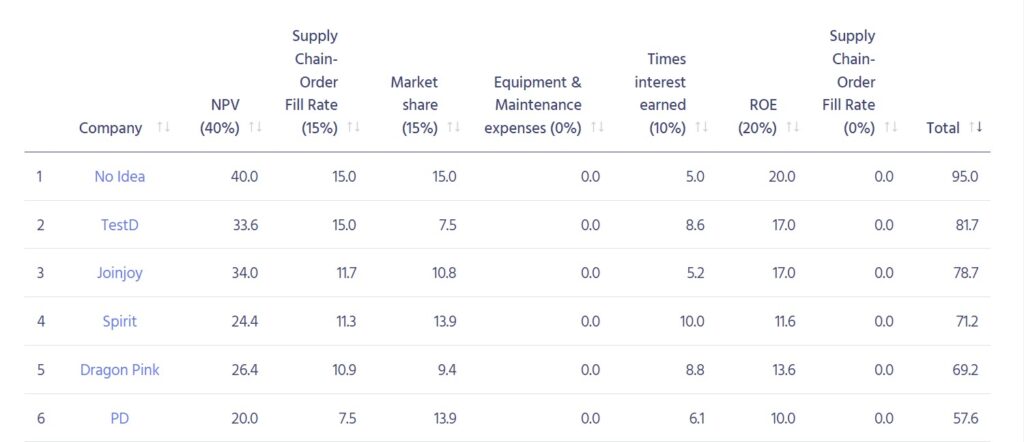This screenshot has width=1024, height=442.
Task: Sort by Equipment & Maintenance expenses arrows
Action: point(598,128)
